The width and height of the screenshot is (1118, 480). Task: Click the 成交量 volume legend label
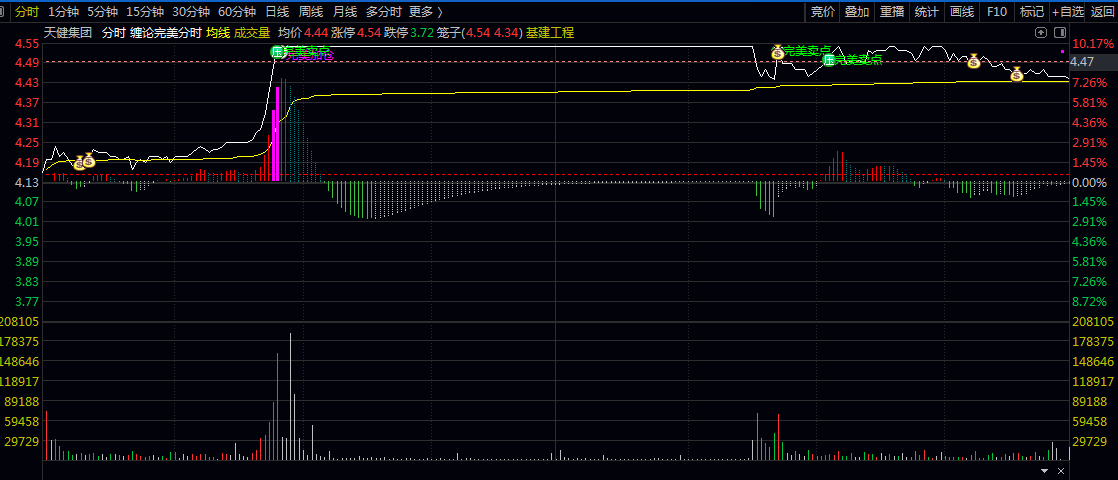click(x=252, y=33)
